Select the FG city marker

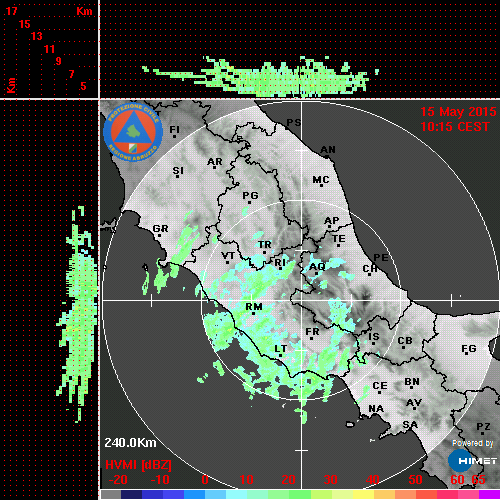467,353
